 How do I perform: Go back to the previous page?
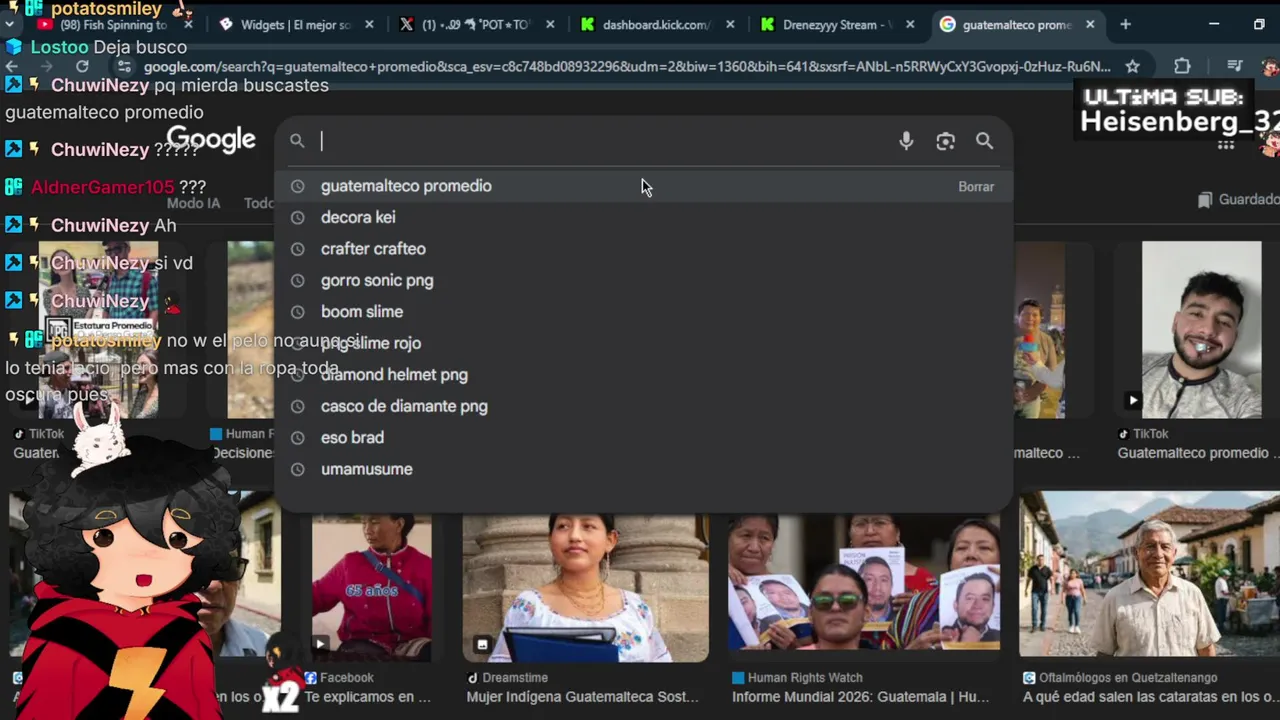click(12, 66)
